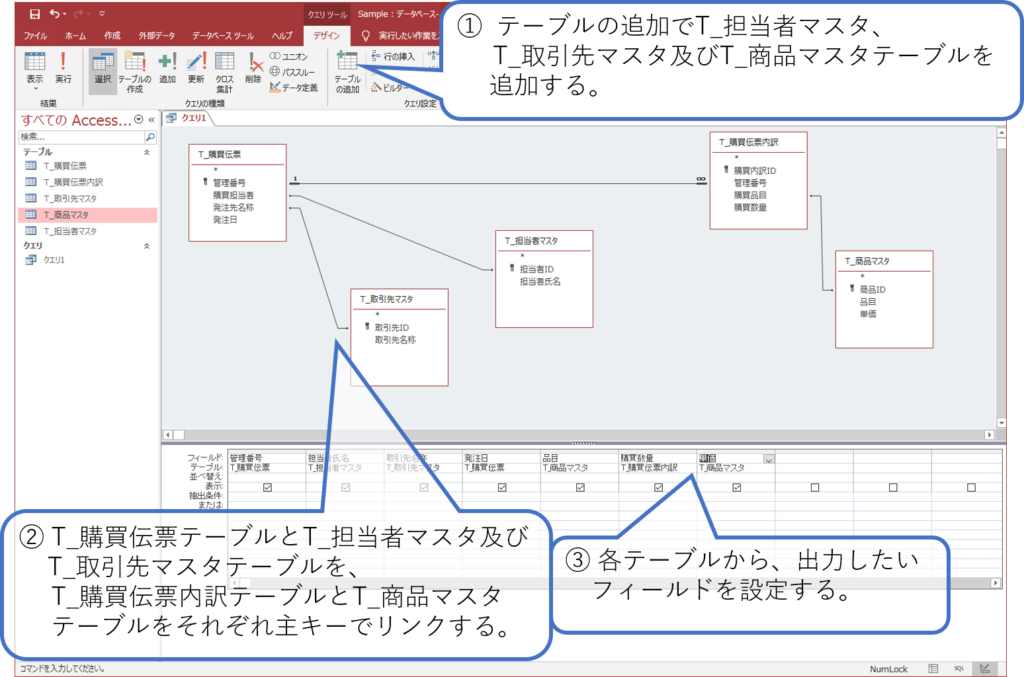Viewport: 1024px width, 677px height.
Task: Click the クロス集計 crosstab icon
Action: (225, 72)
